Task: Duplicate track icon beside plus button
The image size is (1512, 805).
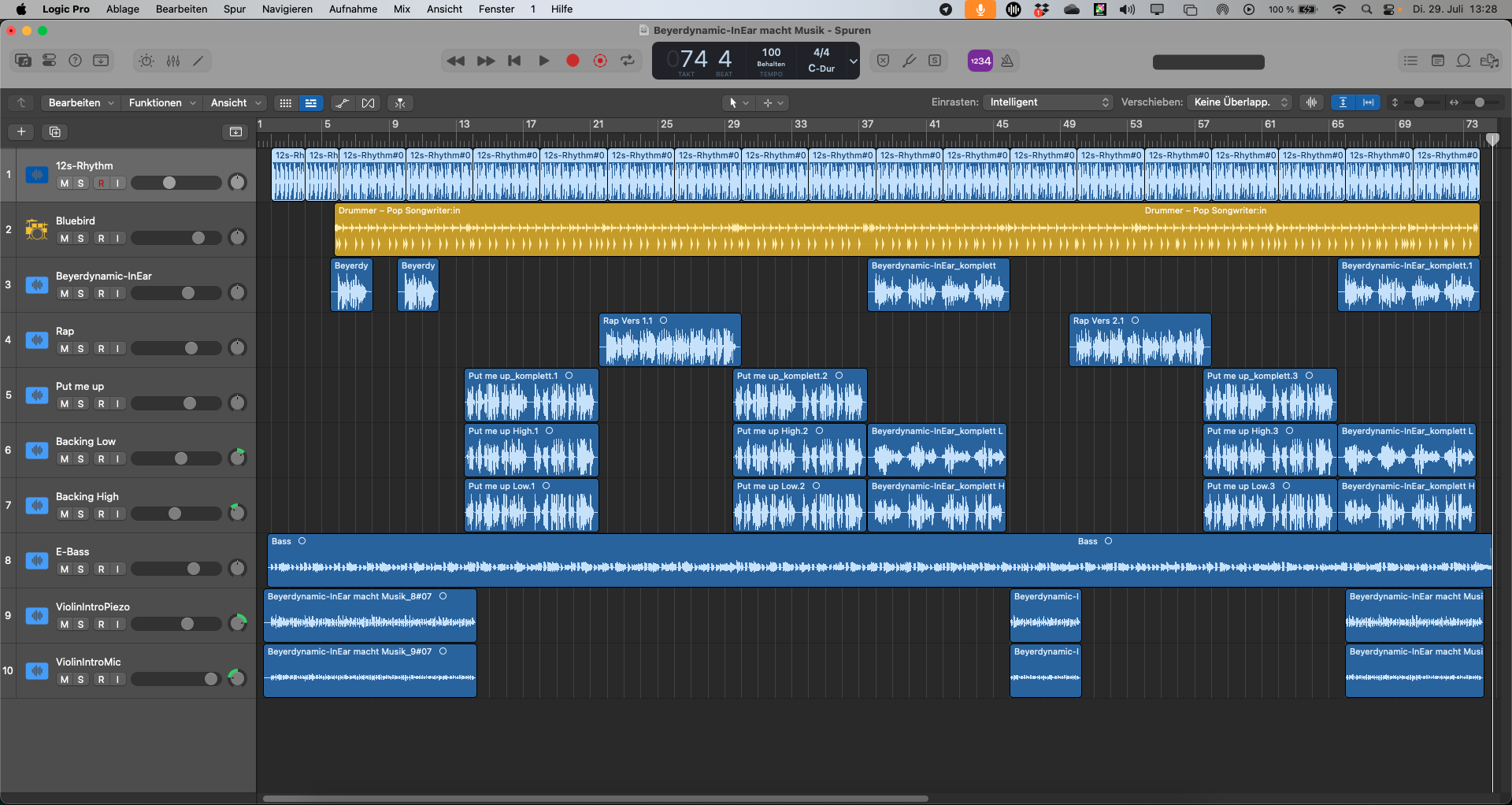Action: click(55, 132)
